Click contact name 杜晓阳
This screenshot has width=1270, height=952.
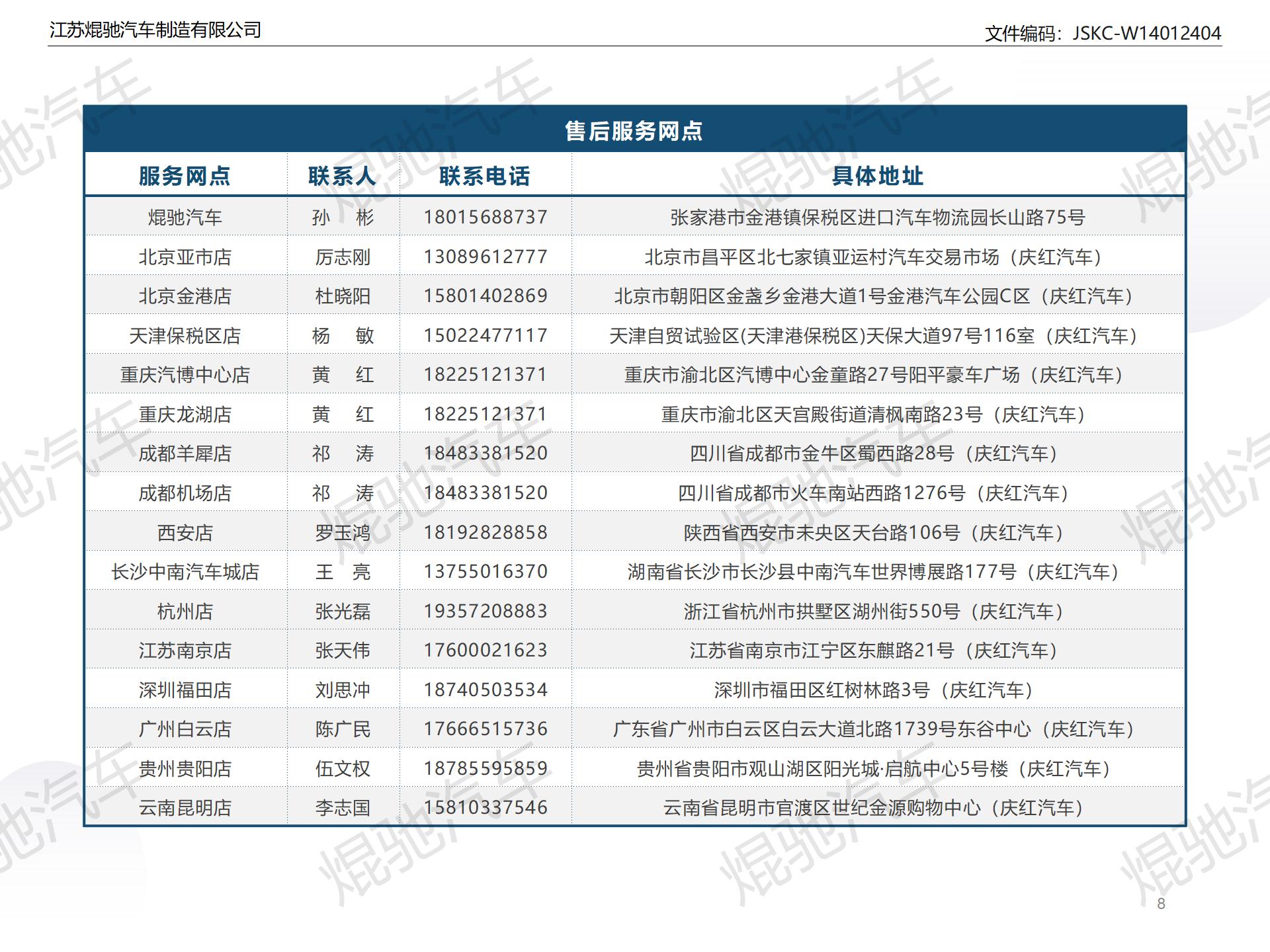click(x=343, y=296)
